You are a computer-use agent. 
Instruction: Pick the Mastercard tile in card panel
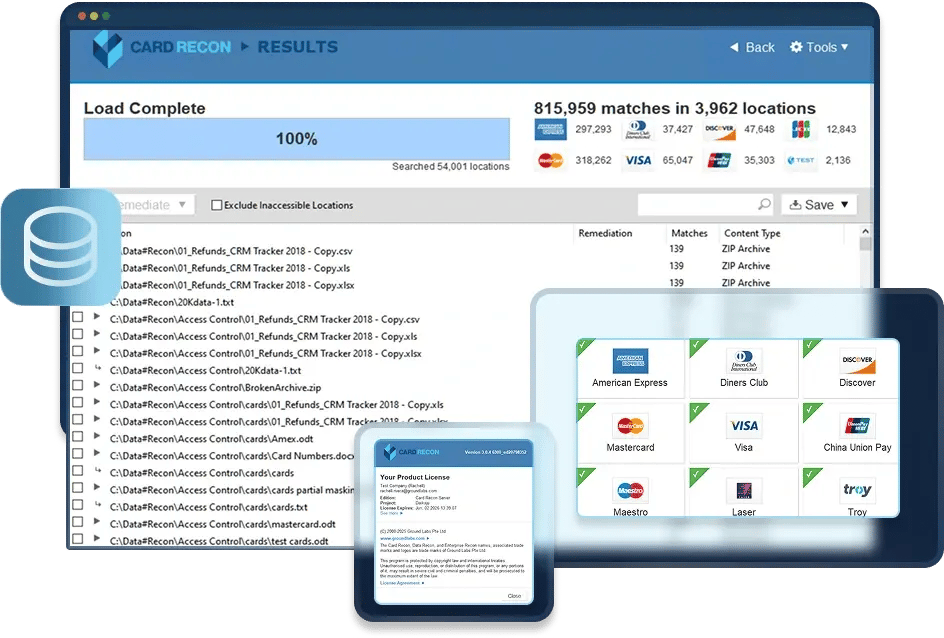(630, 434)
